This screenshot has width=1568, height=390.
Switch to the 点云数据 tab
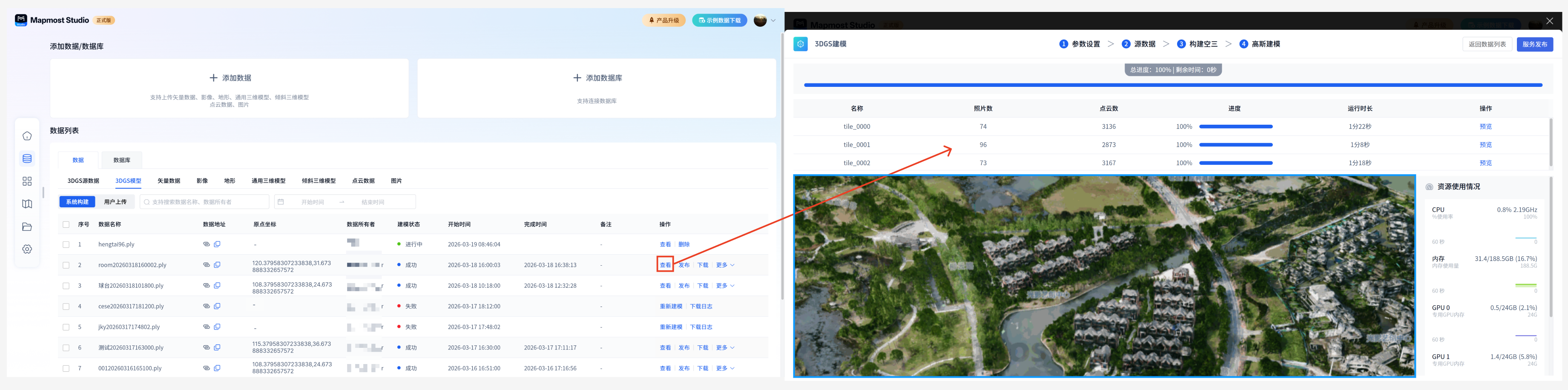(x=363, y=181)
